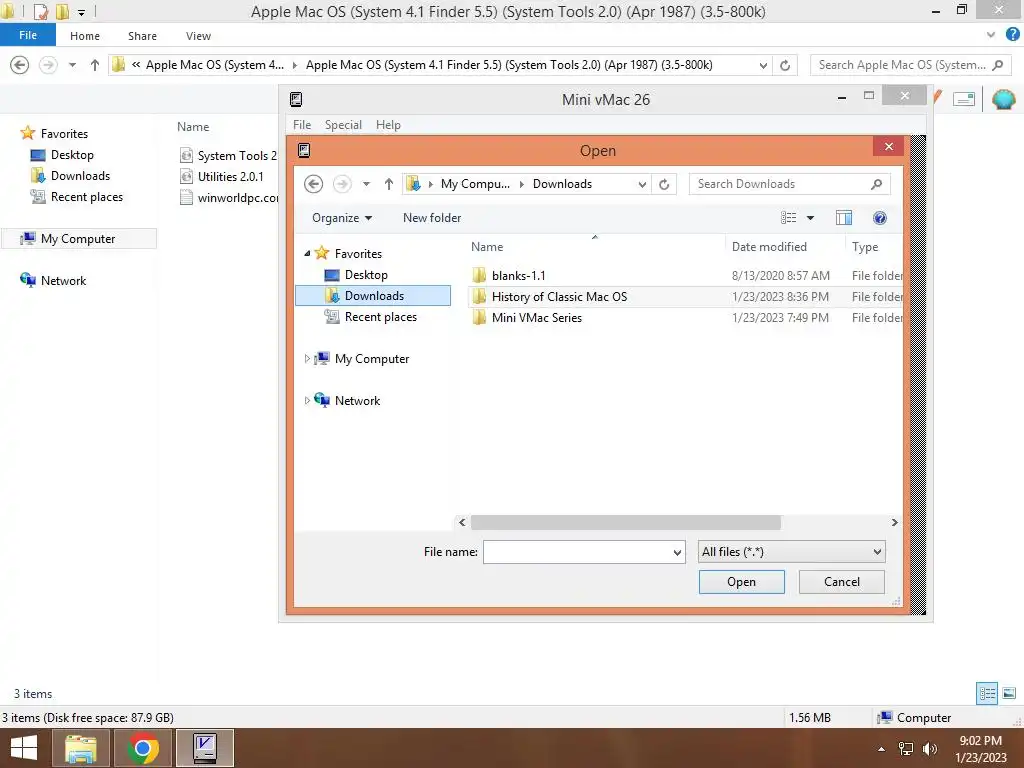Create a New folder in the Open dialog
This screenshot has width=1024, height=768.
click(432, 218)
